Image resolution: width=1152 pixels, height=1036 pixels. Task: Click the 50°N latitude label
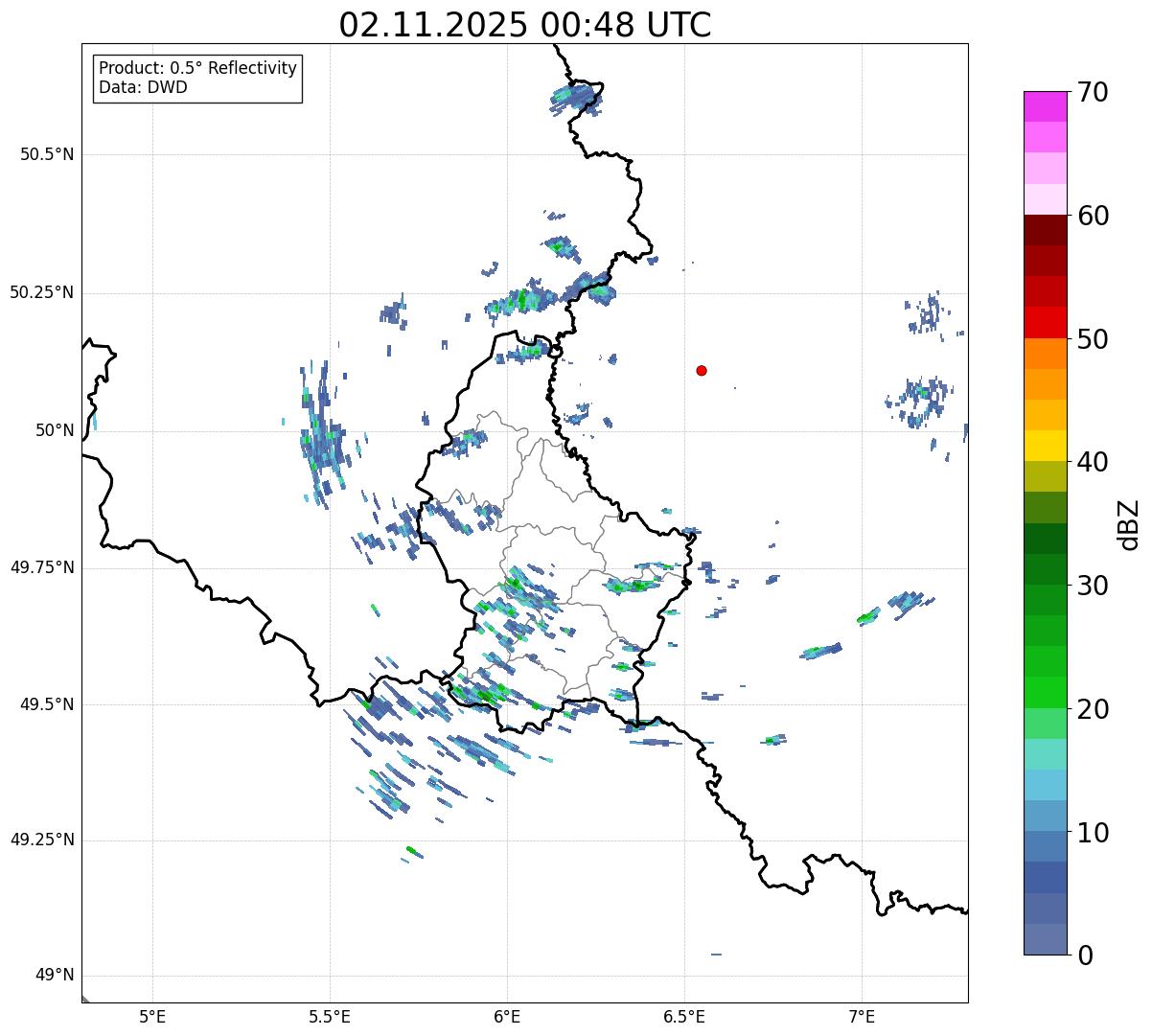[55, 430]
